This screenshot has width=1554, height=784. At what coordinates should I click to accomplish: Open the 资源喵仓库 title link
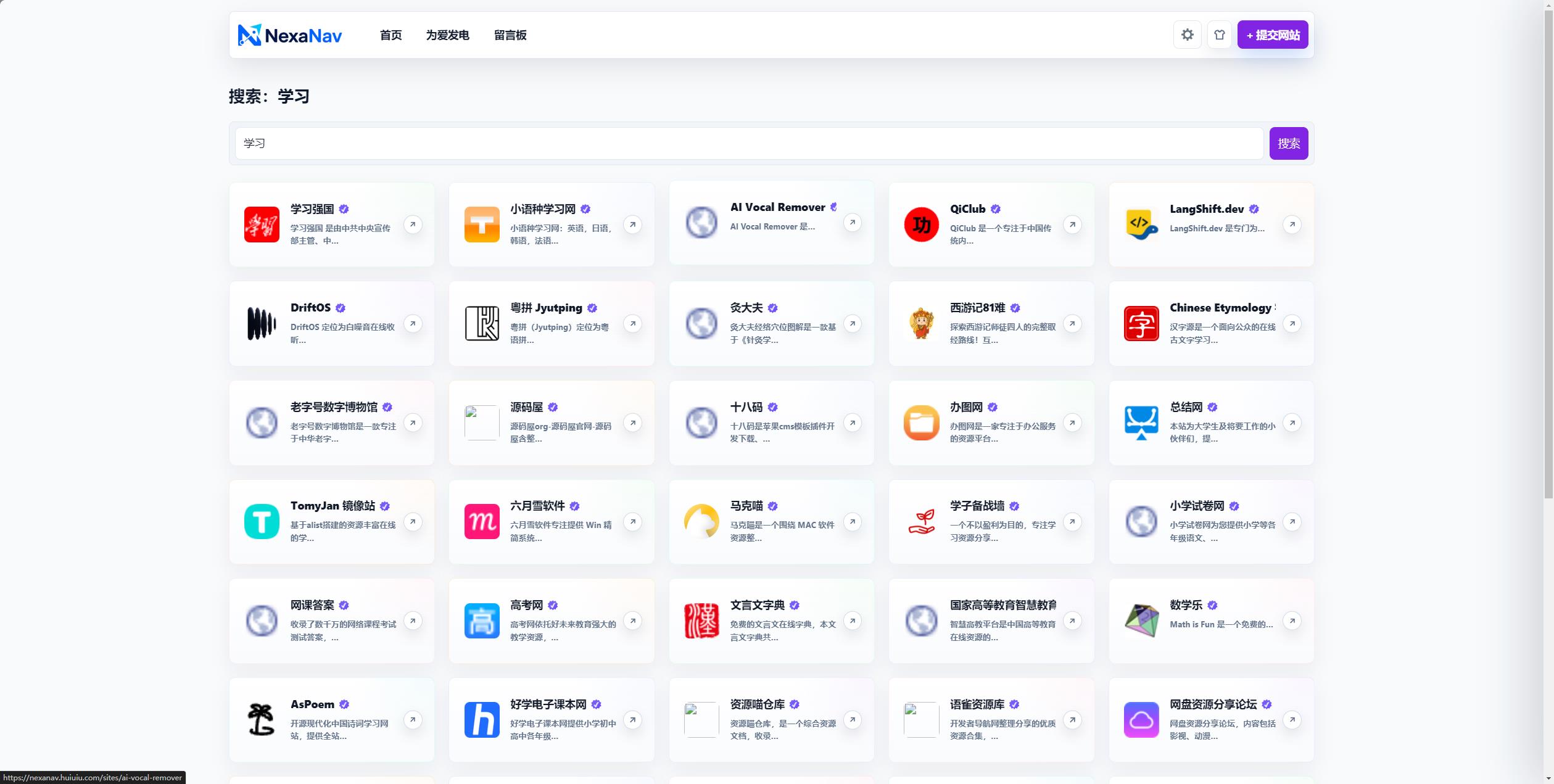(x=758, y=704)
